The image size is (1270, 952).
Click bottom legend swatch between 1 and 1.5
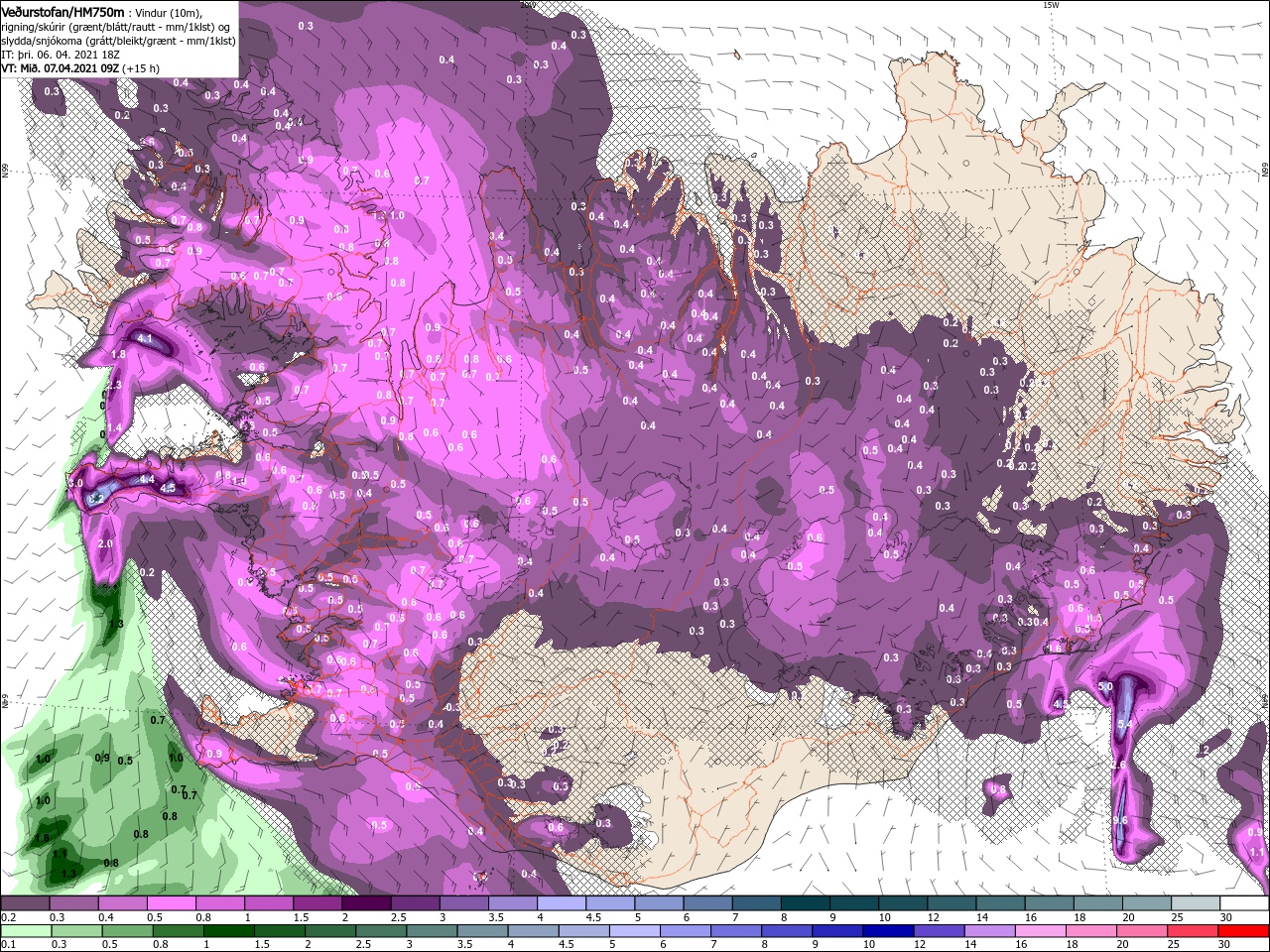pos(228,930)
